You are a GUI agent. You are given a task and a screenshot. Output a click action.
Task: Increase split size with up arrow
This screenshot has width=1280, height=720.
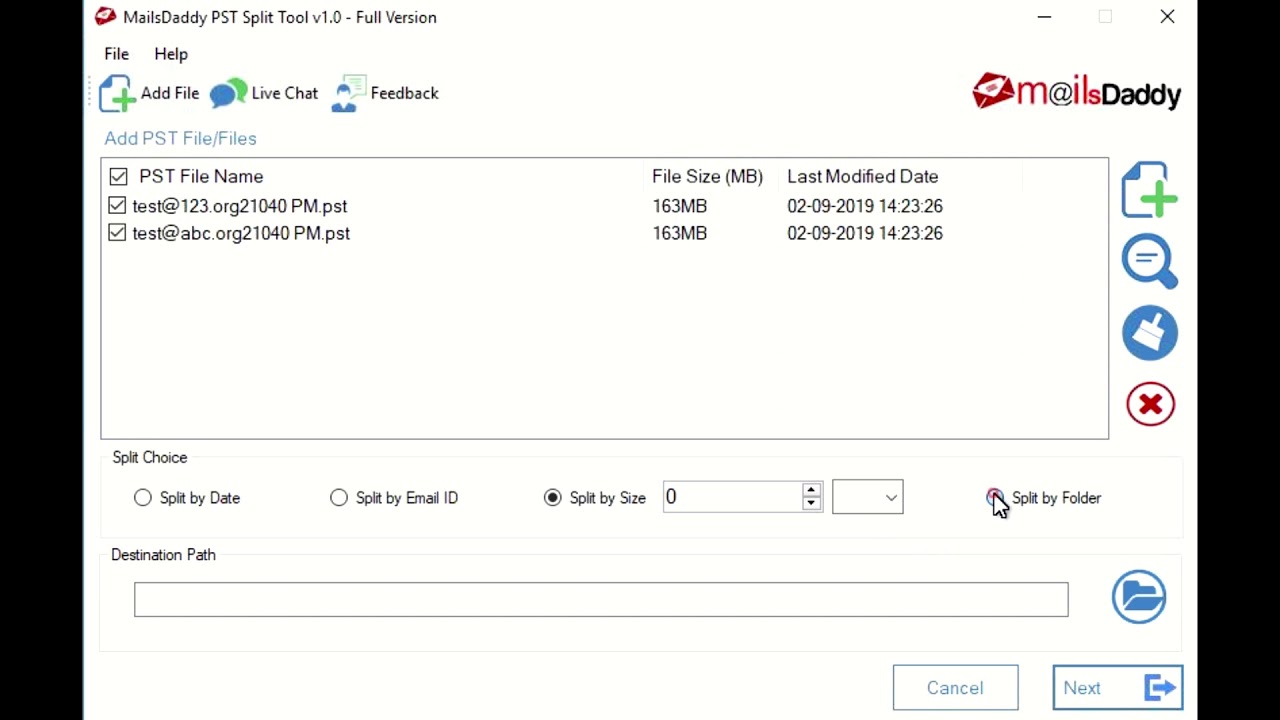click(x=811, y=490)
